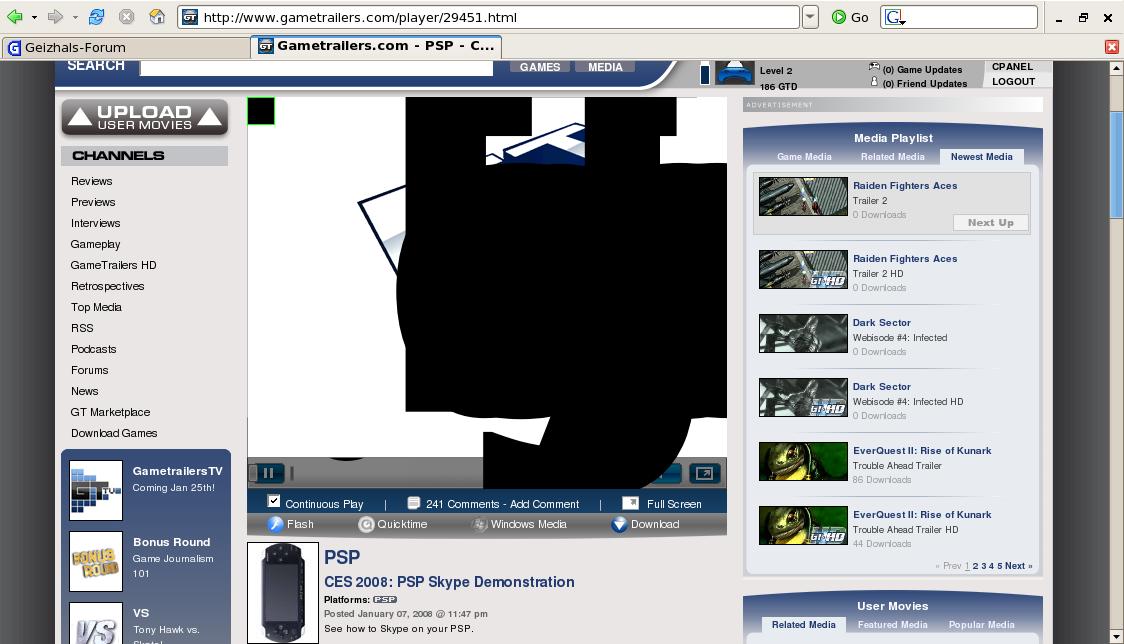Select the Flash player format icon

coord(275,524)
